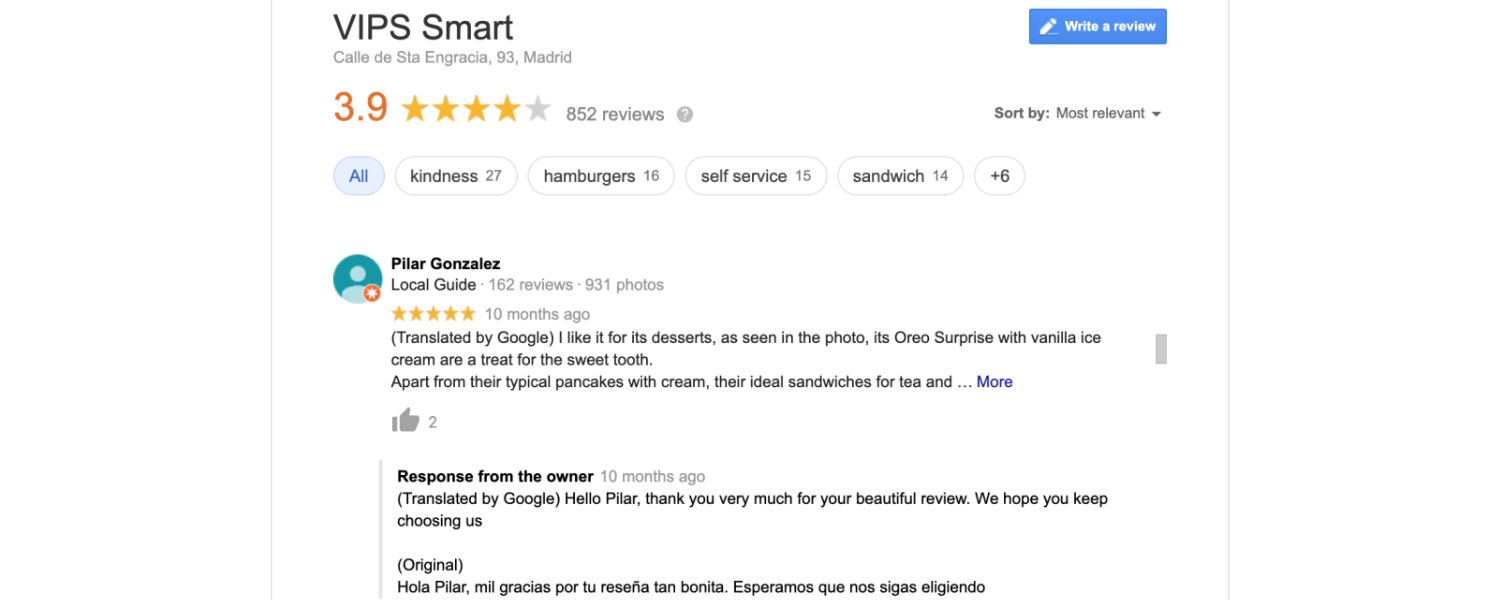Like Pilar Gonzalez's review with thumbs up
The width and height of the screenshot is (1500, 600).
pyautogui.click(x=404, y=420)
